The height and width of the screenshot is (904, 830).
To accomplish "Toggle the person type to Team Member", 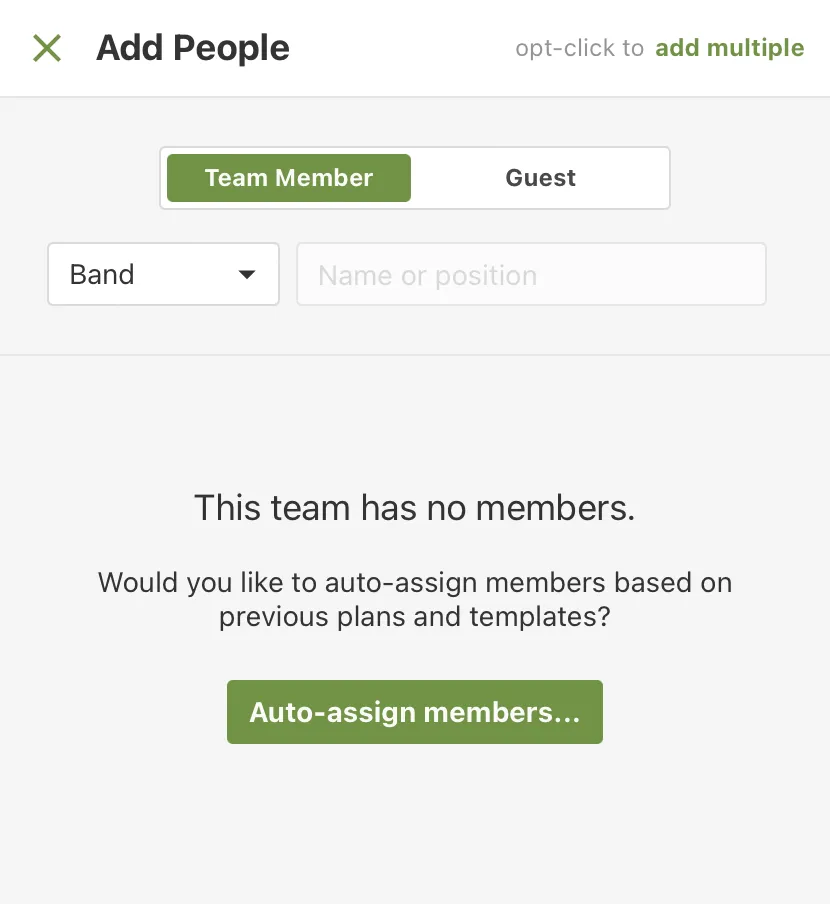I will pos(289,178).
